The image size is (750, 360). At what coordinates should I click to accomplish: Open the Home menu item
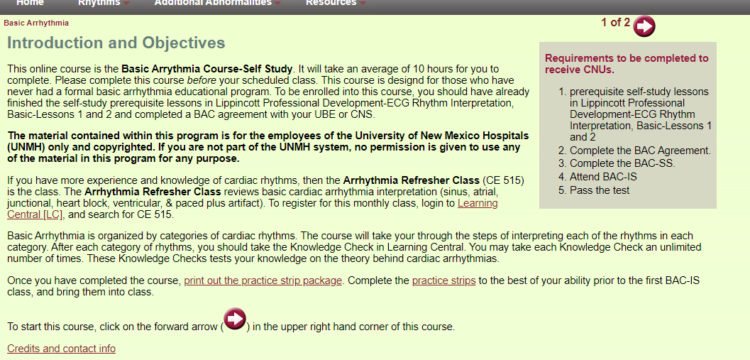click(30, 3)
